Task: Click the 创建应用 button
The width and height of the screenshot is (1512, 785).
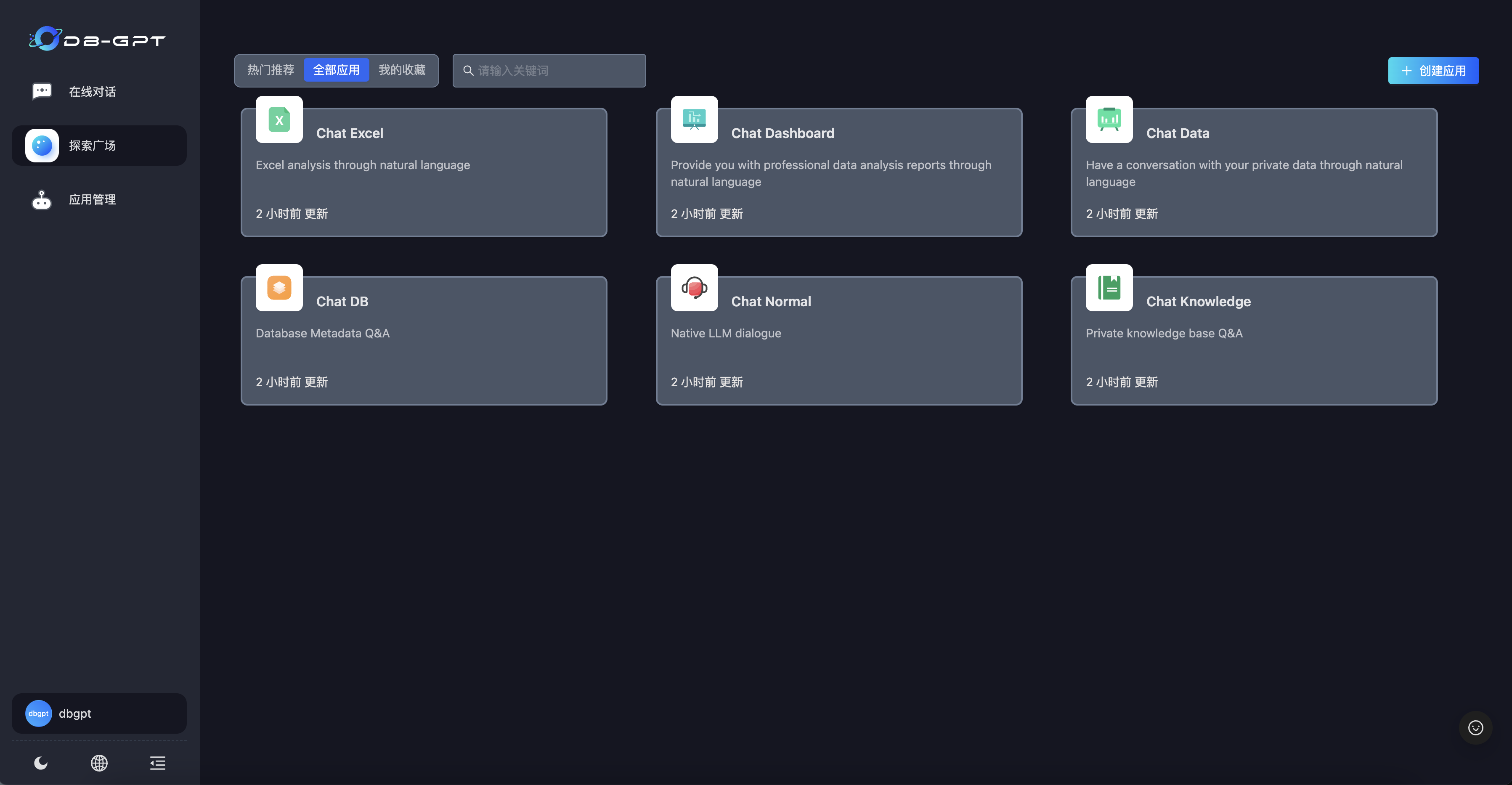Action: pyautogui.click(x=1433, y=70)
